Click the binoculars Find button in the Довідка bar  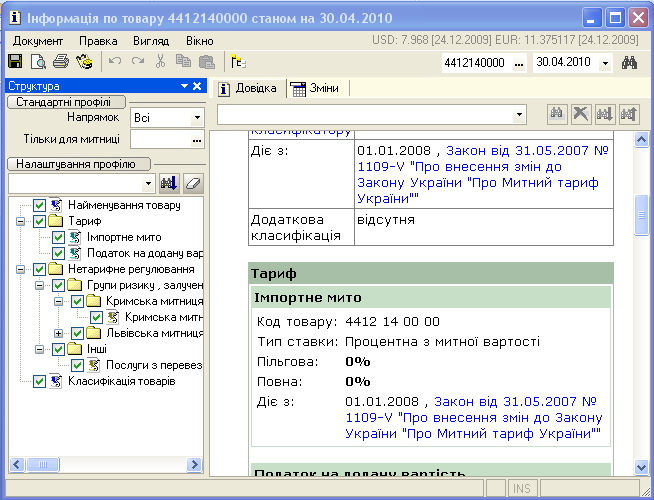(x=557, y=114)
